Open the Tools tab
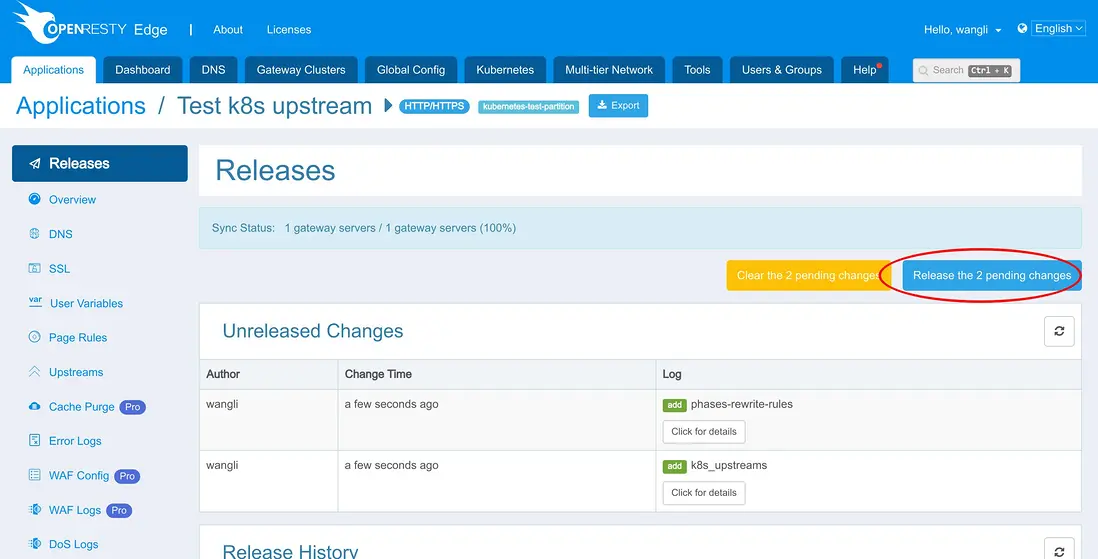 [697, 70]
